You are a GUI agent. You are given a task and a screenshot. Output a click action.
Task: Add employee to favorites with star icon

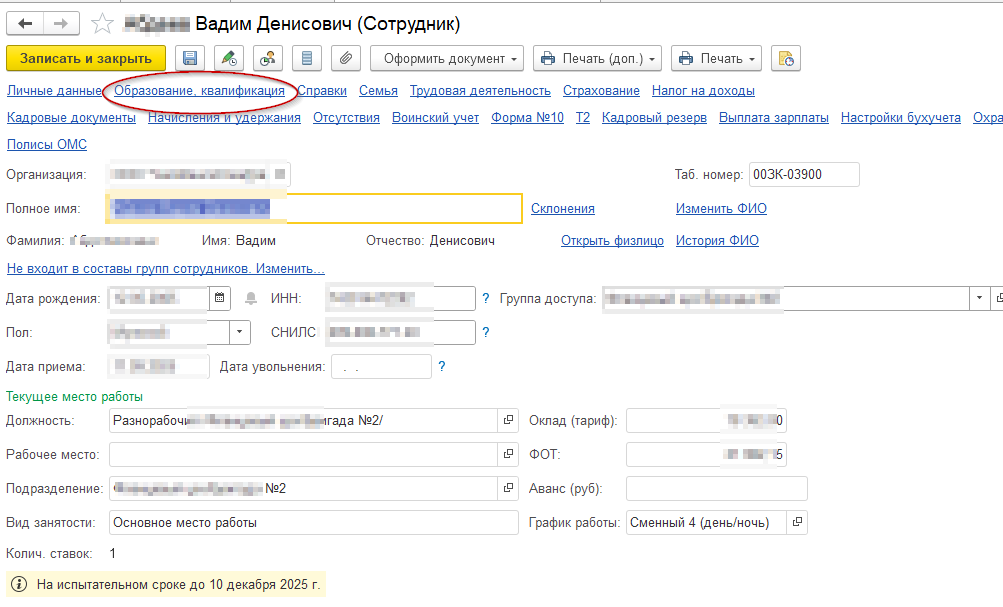(x=101, y=23)
